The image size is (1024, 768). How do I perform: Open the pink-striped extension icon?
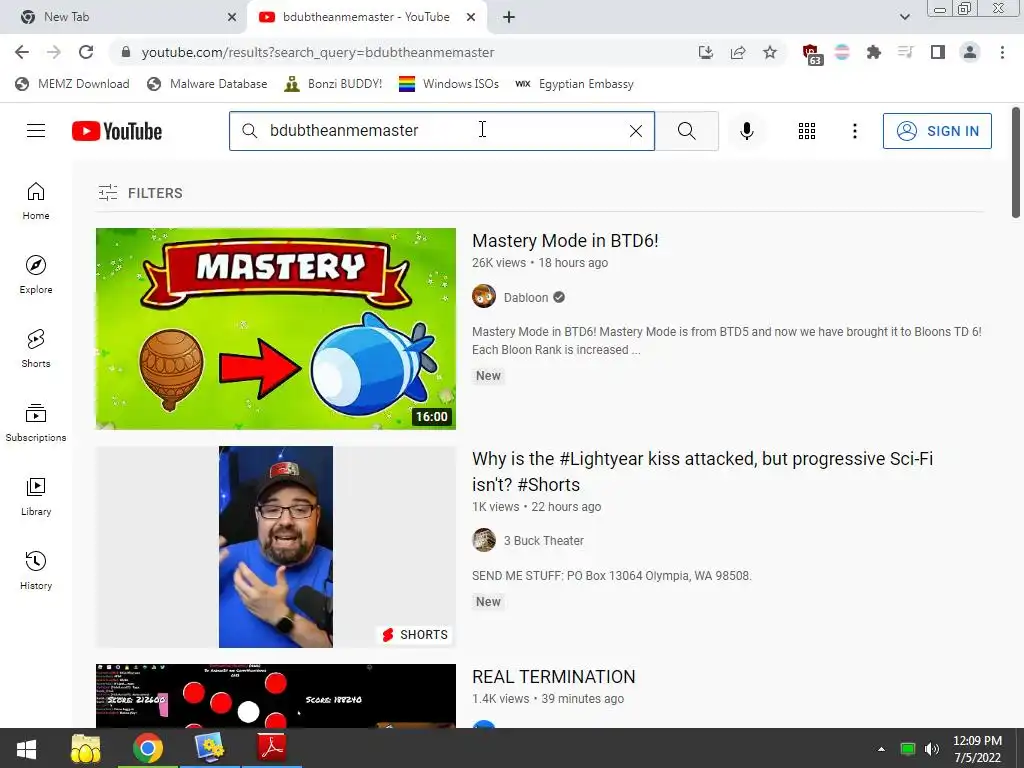(842, 52)
